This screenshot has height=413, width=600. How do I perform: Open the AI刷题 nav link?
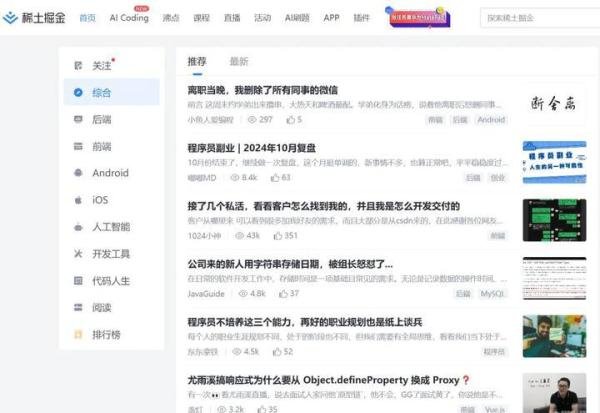click(297, 18)
